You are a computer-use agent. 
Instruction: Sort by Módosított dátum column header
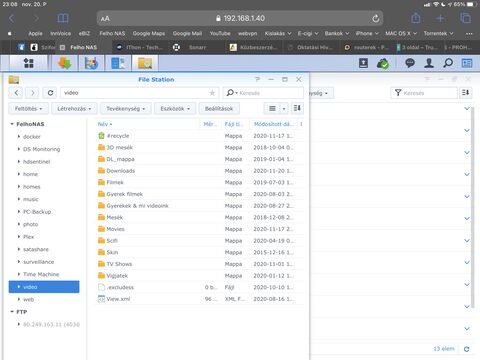(273, 124)
